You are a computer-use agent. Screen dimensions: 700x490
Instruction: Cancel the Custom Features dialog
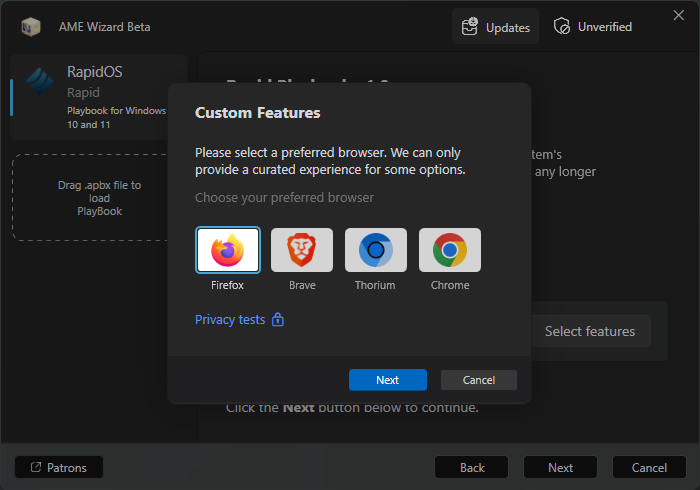coord(479,380)
